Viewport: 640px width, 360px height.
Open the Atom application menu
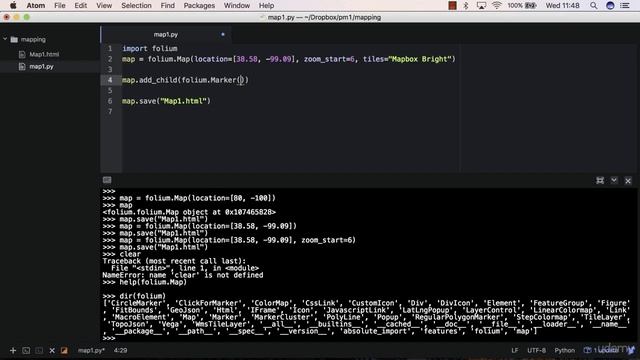(36, 5)
